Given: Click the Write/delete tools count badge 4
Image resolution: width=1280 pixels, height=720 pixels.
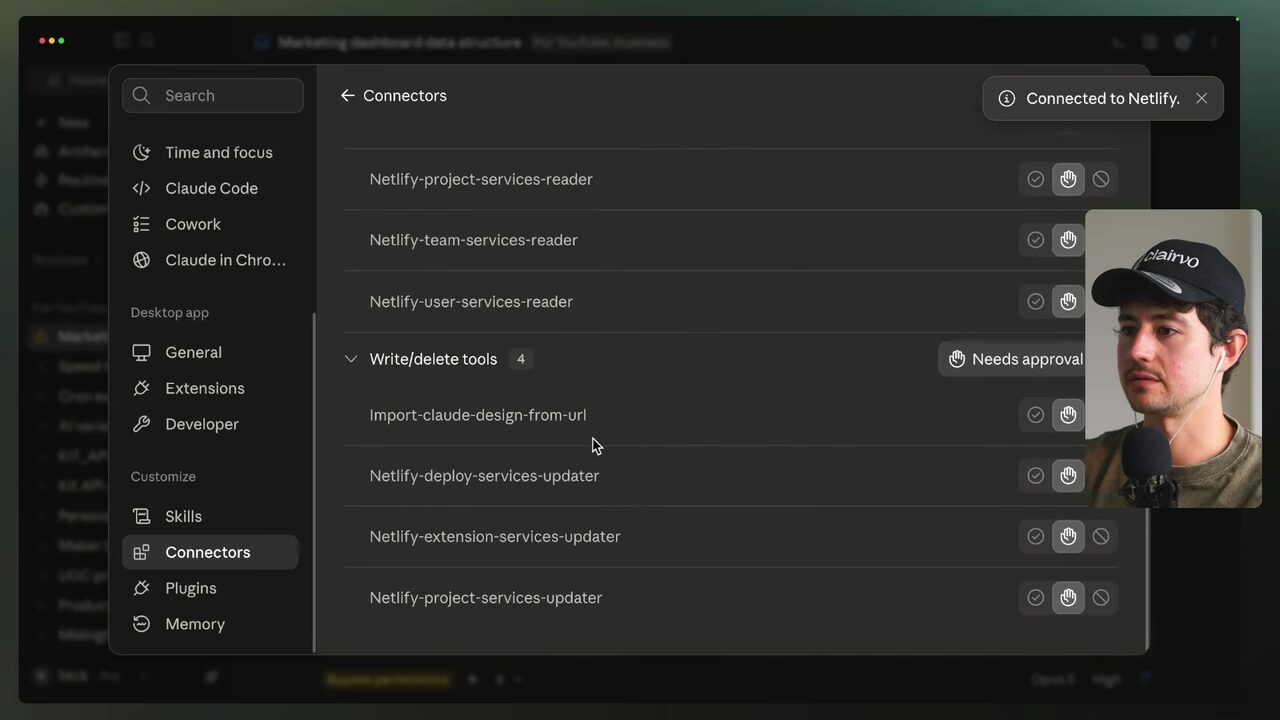Looking at the screenshot, I should pyautogui.click(x=520, y=359).
